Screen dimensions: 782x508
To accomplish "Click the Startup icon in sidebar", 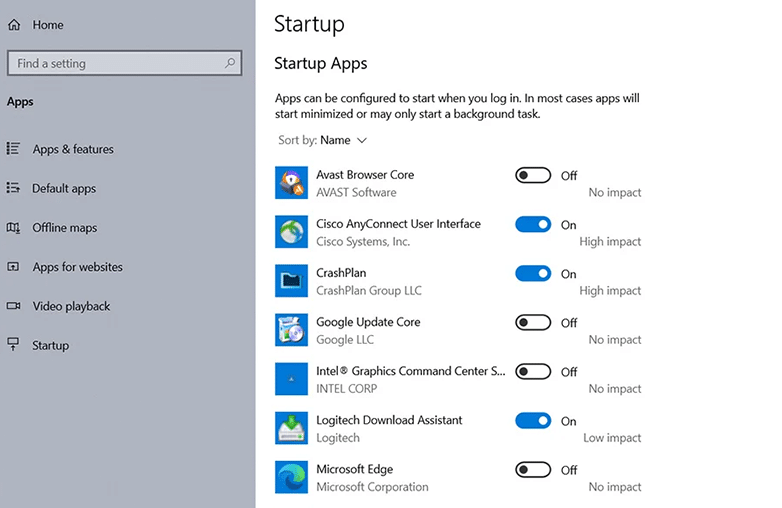I will tap(13, 344).
